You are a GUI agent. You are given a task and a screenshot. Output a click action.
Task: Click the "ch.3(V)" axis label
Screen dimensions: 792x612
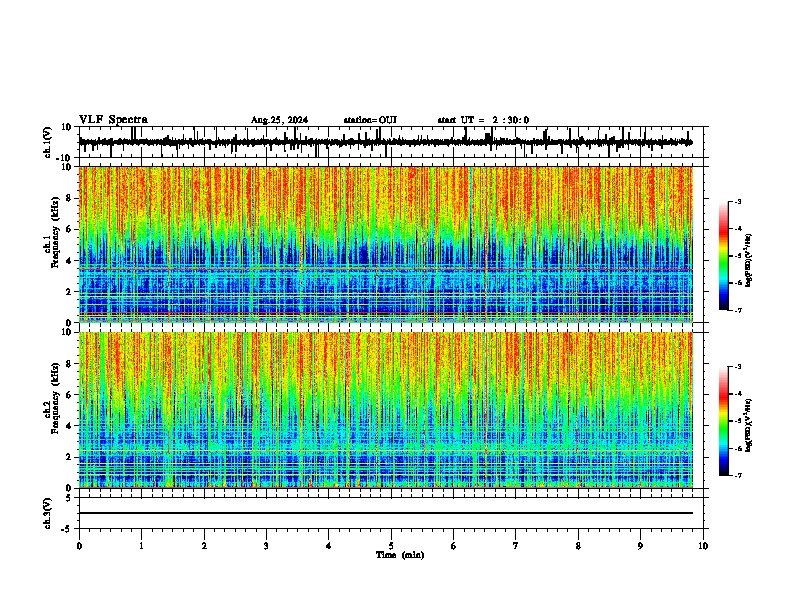(x=48, y=513)
